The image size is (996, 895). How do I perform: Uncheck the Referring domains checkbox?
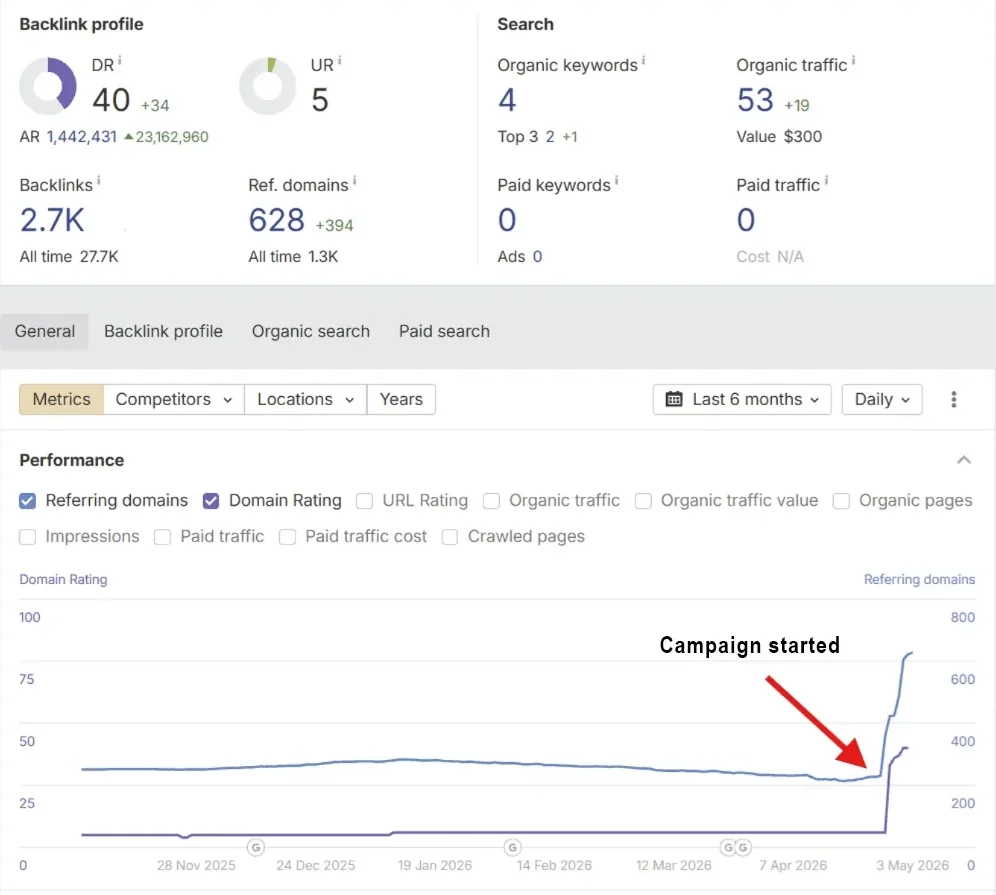tap(27, 501)
